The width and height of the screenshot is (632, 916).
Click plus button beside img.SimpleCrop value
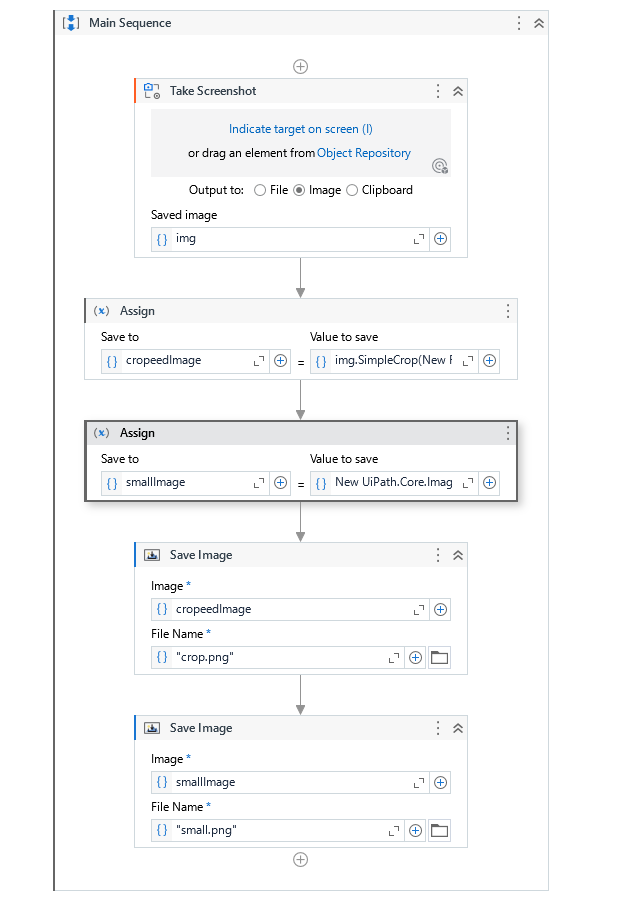click(x=489, y=361)
